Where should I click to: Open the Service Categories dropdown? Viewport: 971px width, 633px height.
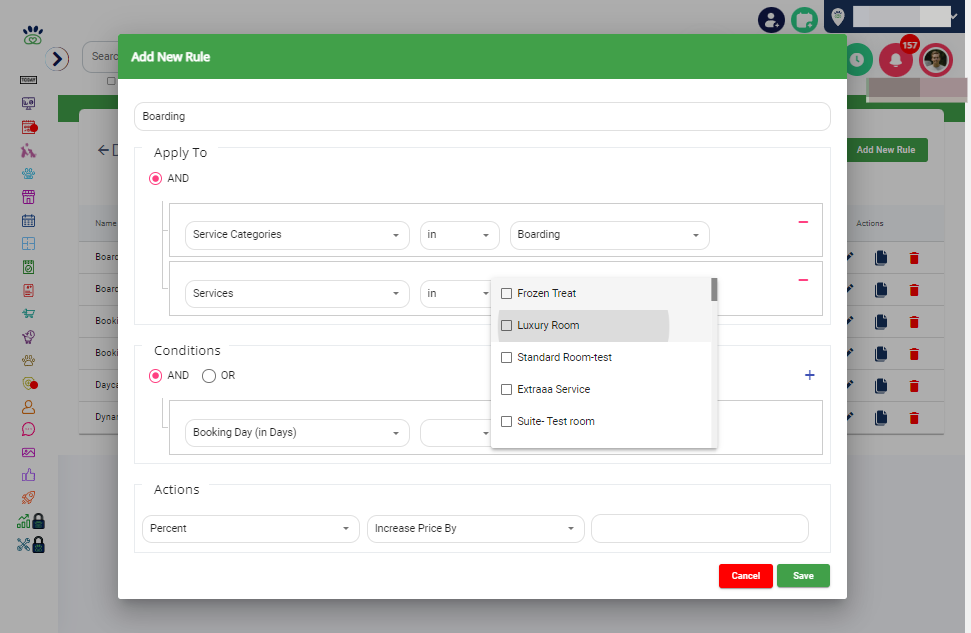tap(297, 235)
